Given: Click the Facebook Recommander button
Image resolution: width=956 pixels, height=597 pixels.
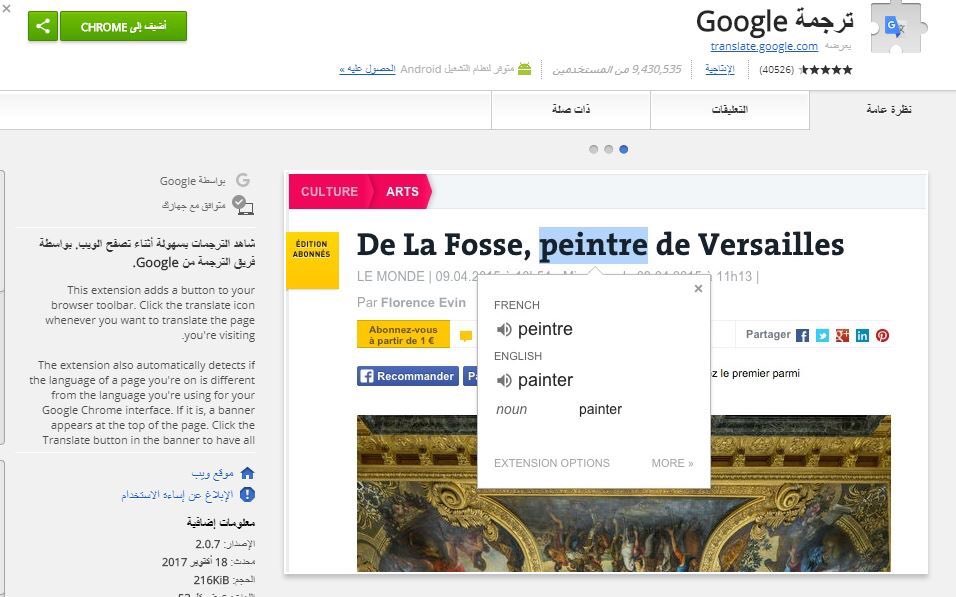Looking at the screenshot, I should pos(408,376).
